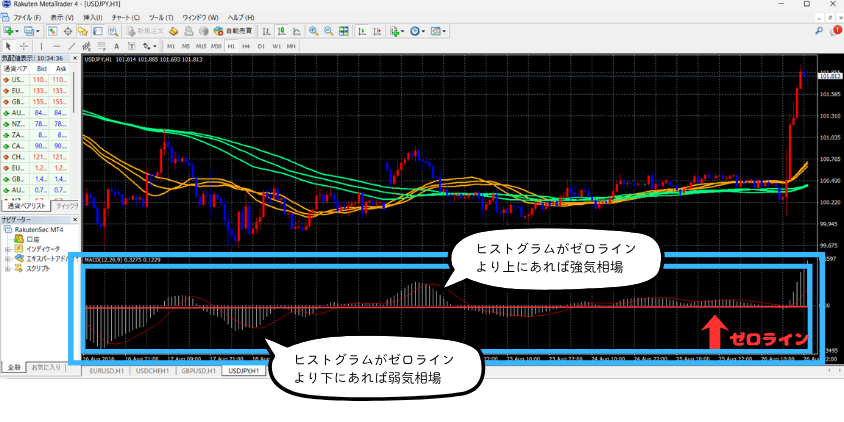Switch to the M15 timeframe

click(x=201, y=46)
